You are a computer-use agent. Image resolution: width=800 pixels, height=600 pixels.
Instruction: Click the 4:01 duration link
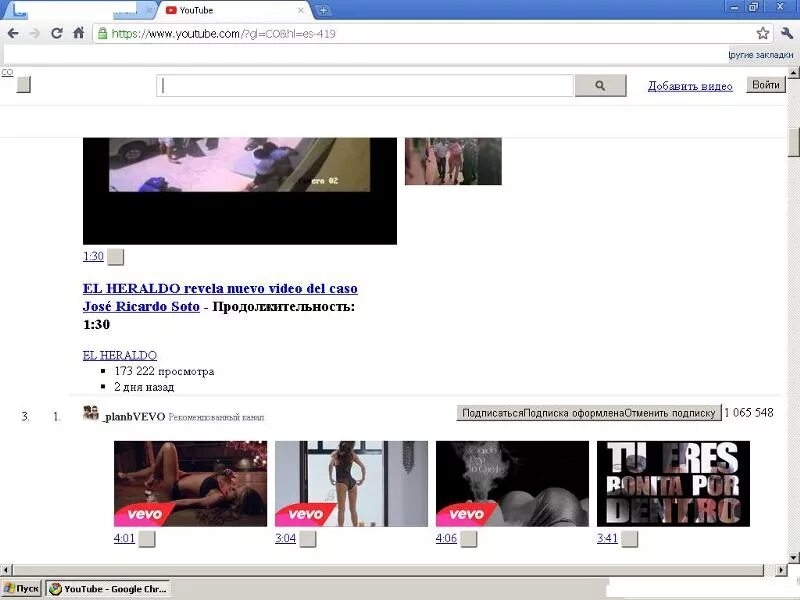pyautogui.click(x=124, y=538)
